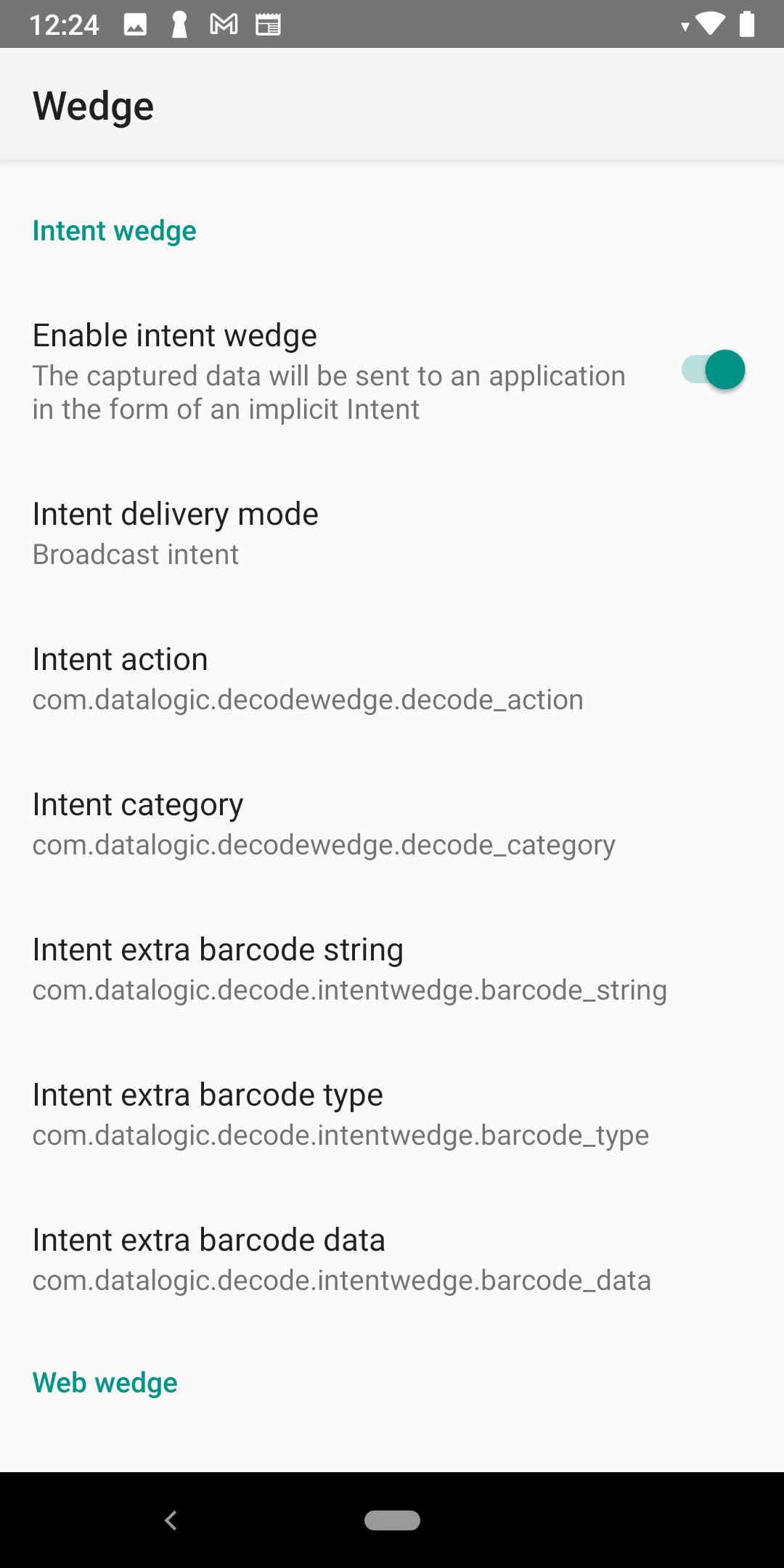
Task: Tap the Intent wedge section header
Action: 114,231
